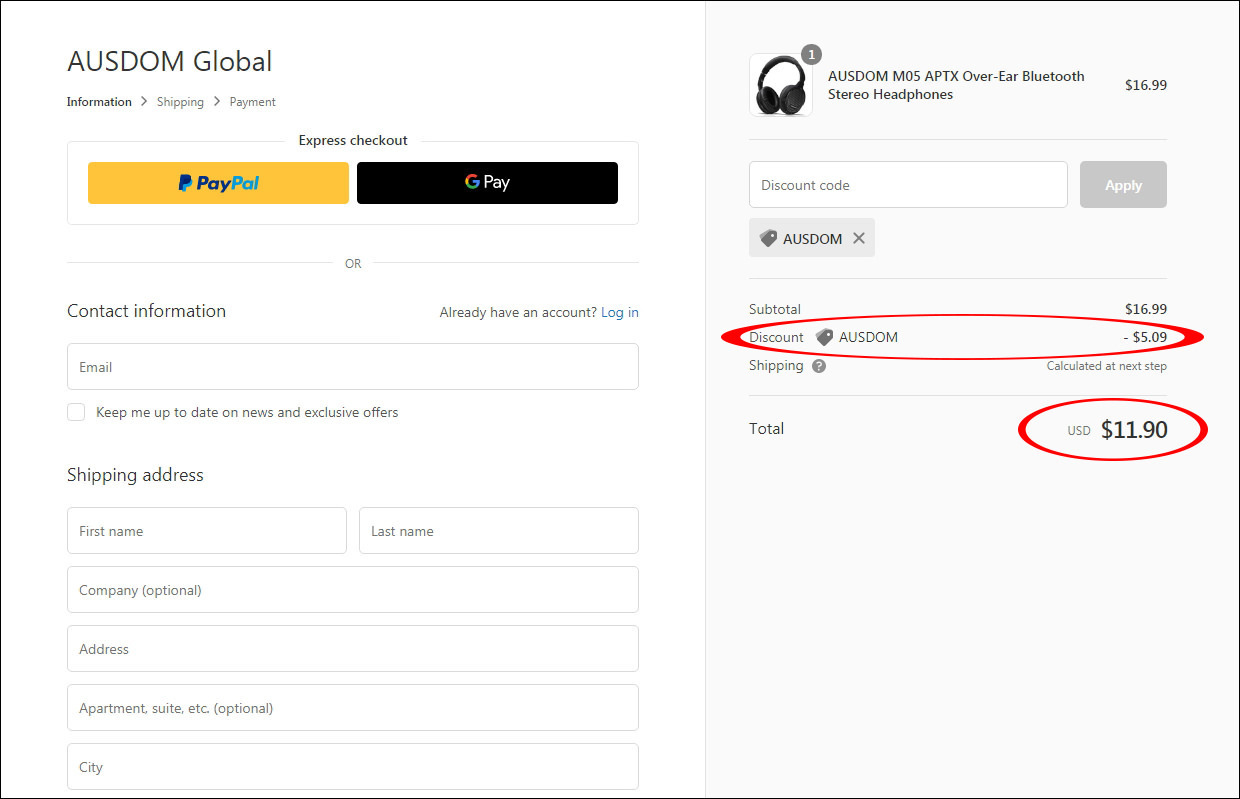The height and width of the screenshot is (799, 1240).
Task: Click the 'Express checkout' label
Action: [353, 141]
